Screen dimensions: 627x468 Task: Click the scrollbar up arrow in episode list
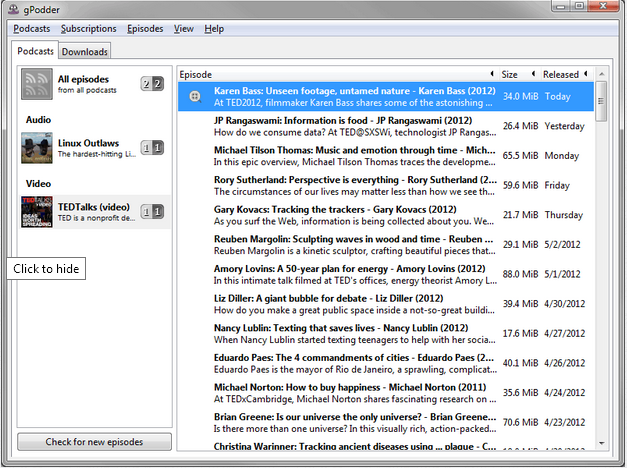tap(601, 74)
